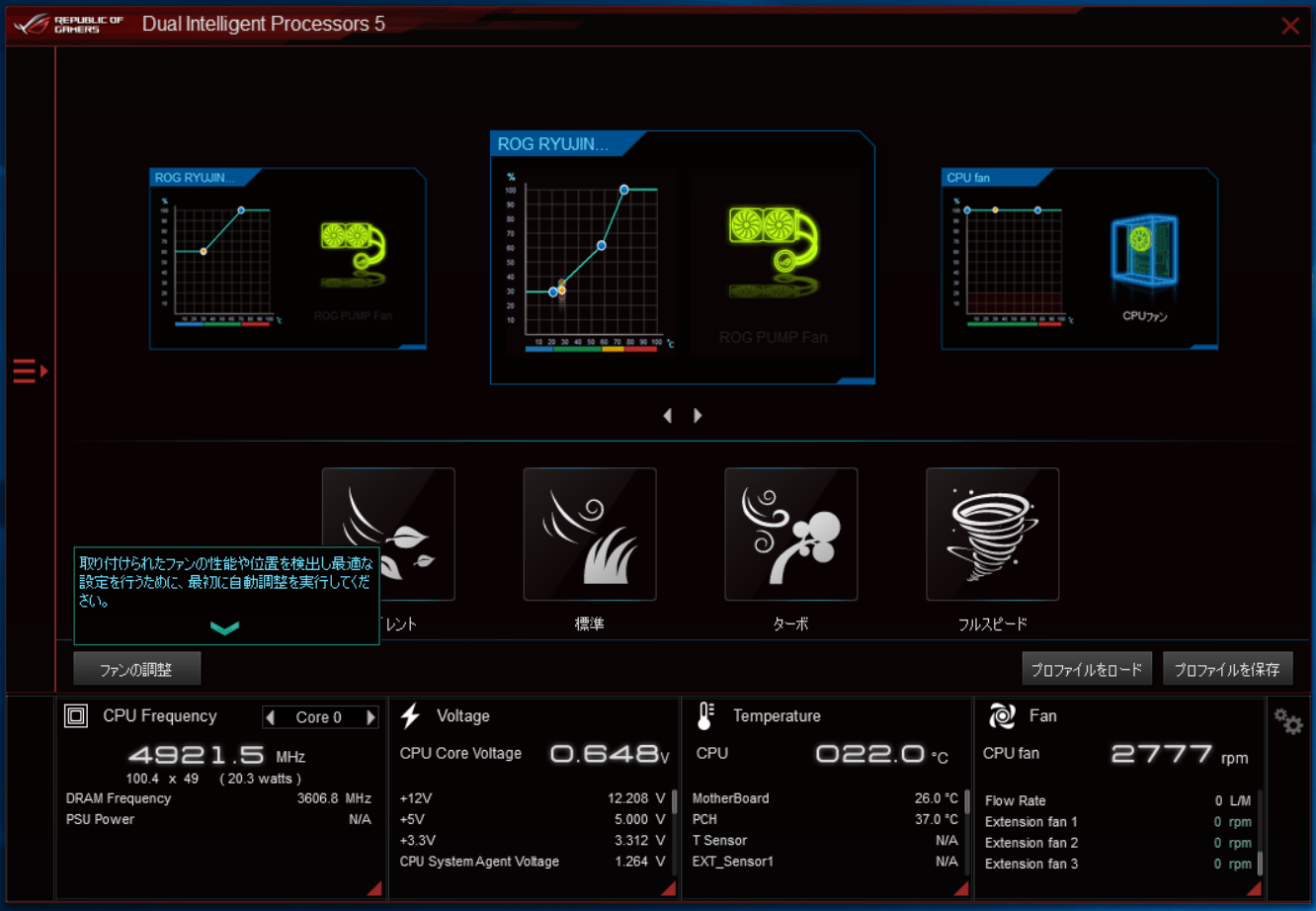The image size is (1316, 911).
Task: Select the CPU fan card on the right
Action: tap(1080, 259)
